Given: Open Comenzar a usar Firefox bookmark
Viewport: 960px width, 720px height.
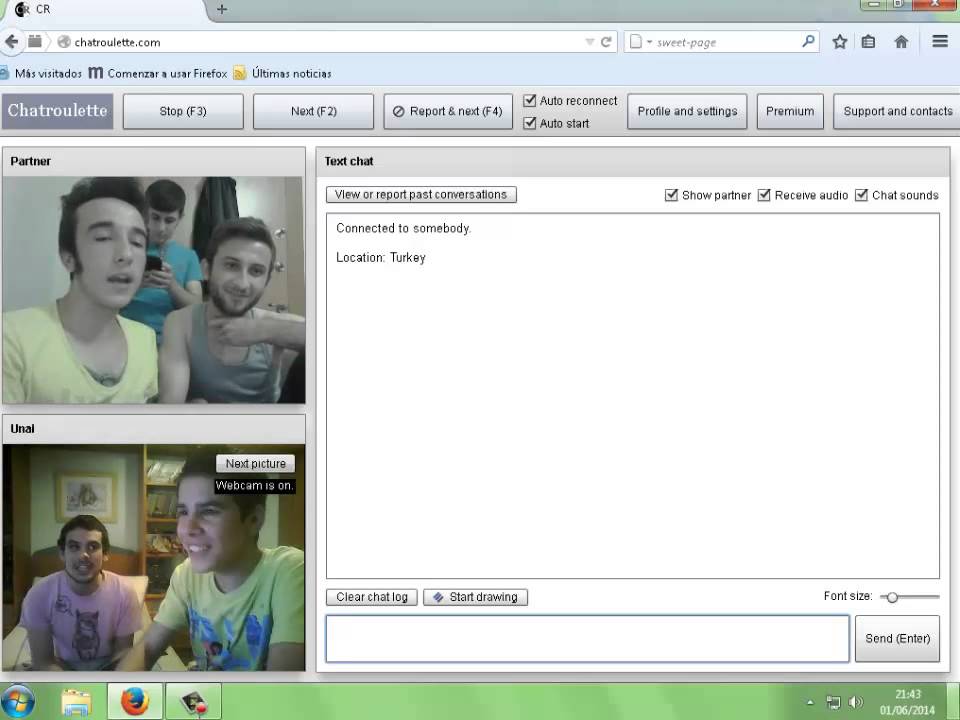Looking at the screenshot, I should click(158, 73).
